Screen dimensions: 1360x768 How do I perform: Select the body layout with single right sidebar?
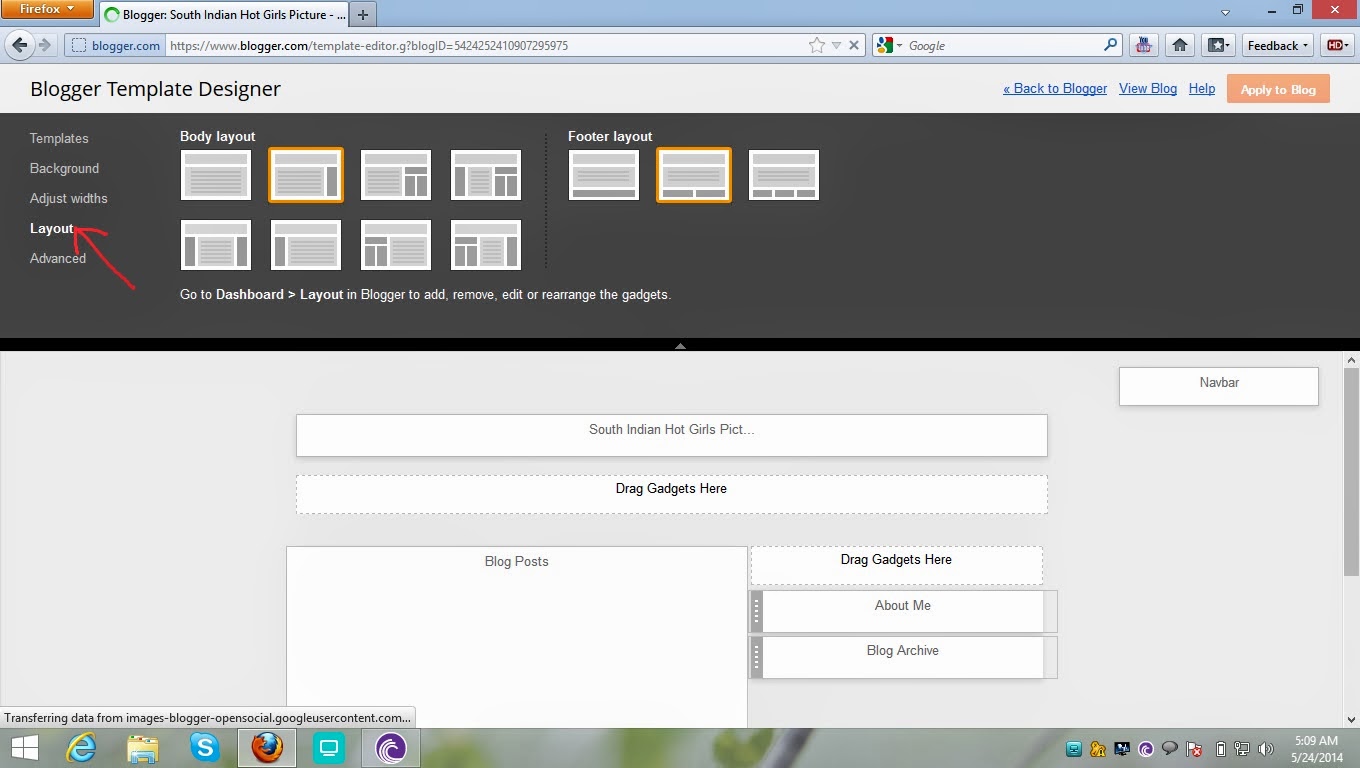coord(306,175)
